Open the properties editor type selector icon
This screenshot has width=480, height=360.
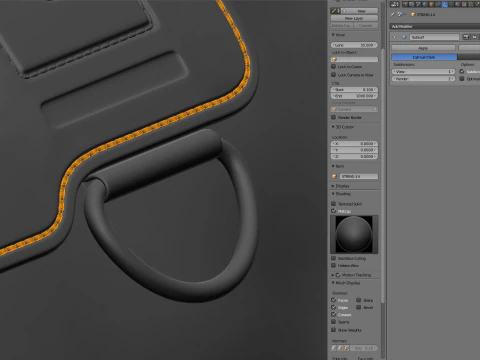point(395,4)
